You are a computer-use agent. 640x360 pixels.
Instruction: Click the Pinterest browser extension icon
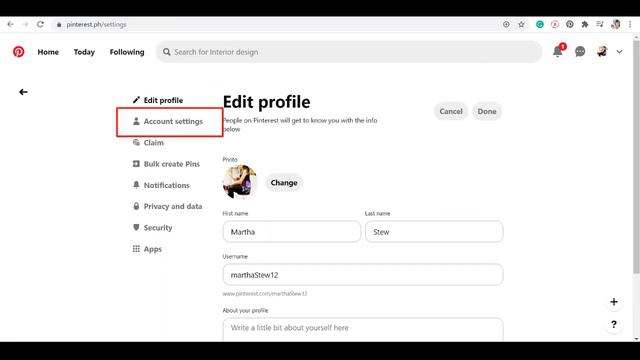coord(570,24)
